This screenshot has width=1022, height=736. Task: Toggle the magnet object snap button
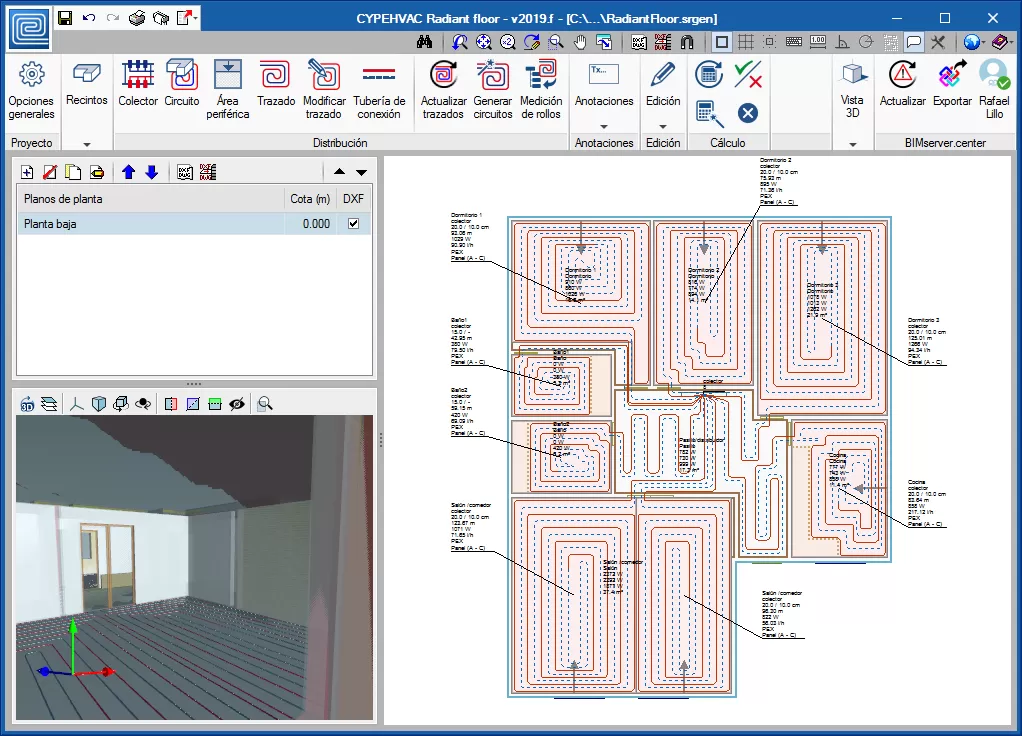pyautogui.click(x=687, y=43)
